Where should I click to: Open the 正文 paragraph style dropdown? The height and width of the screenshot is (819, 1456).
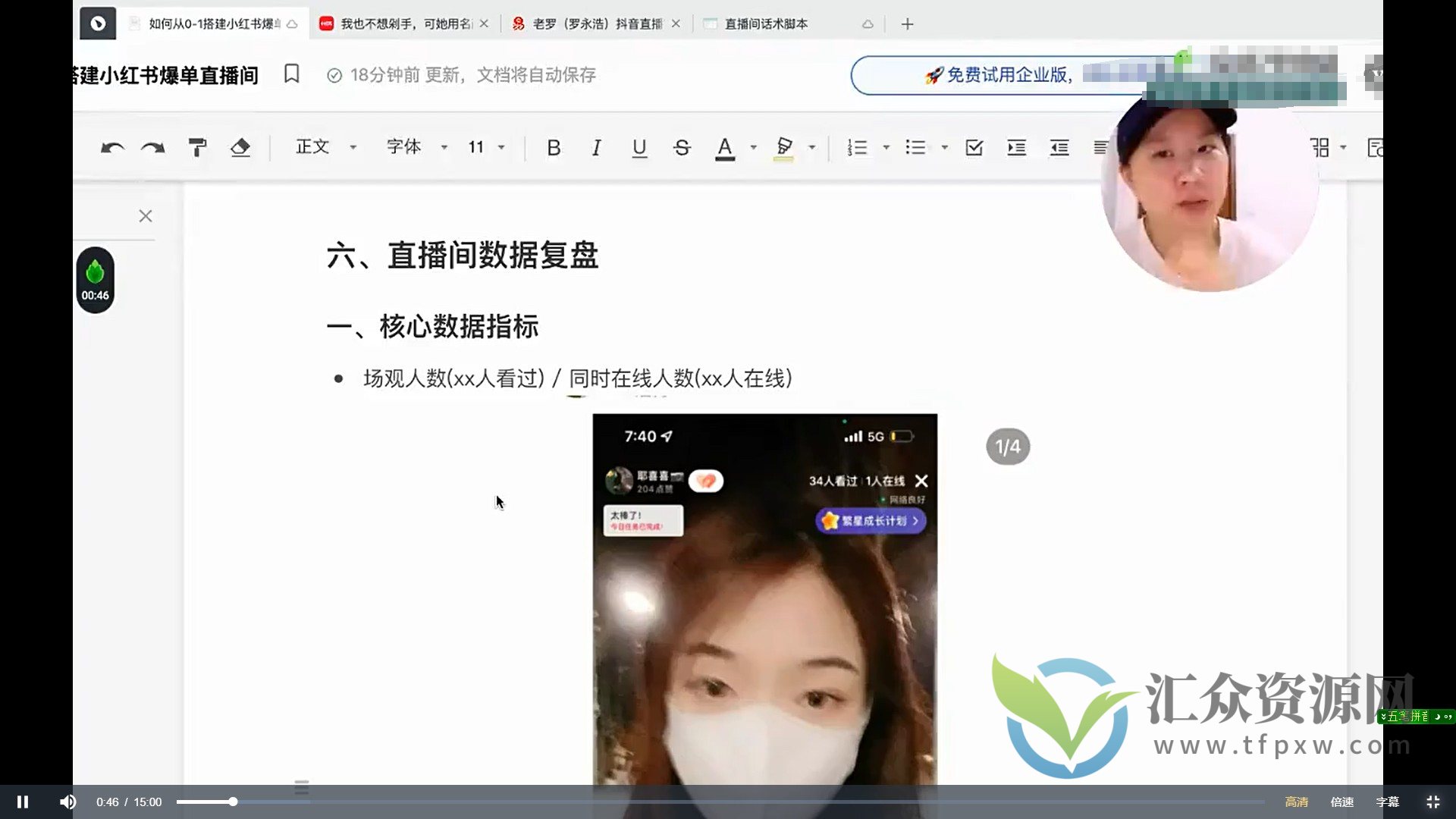tap(326, 147)
